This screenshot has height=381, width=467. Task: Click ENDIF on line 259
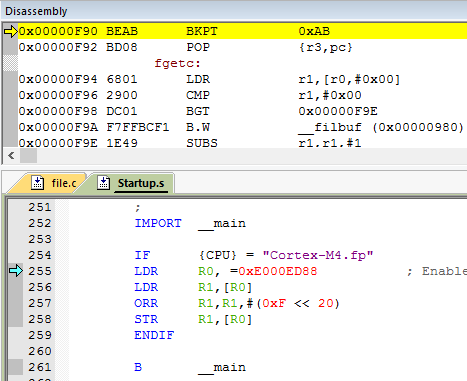[154, 335]
